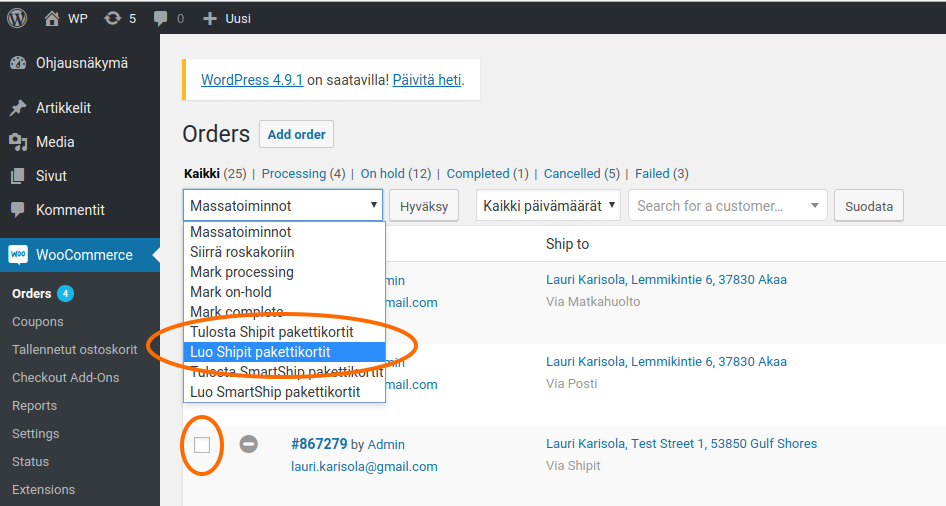Click the WooCommerce woo icon
This screenshot has width=946, height=506.
18,255
